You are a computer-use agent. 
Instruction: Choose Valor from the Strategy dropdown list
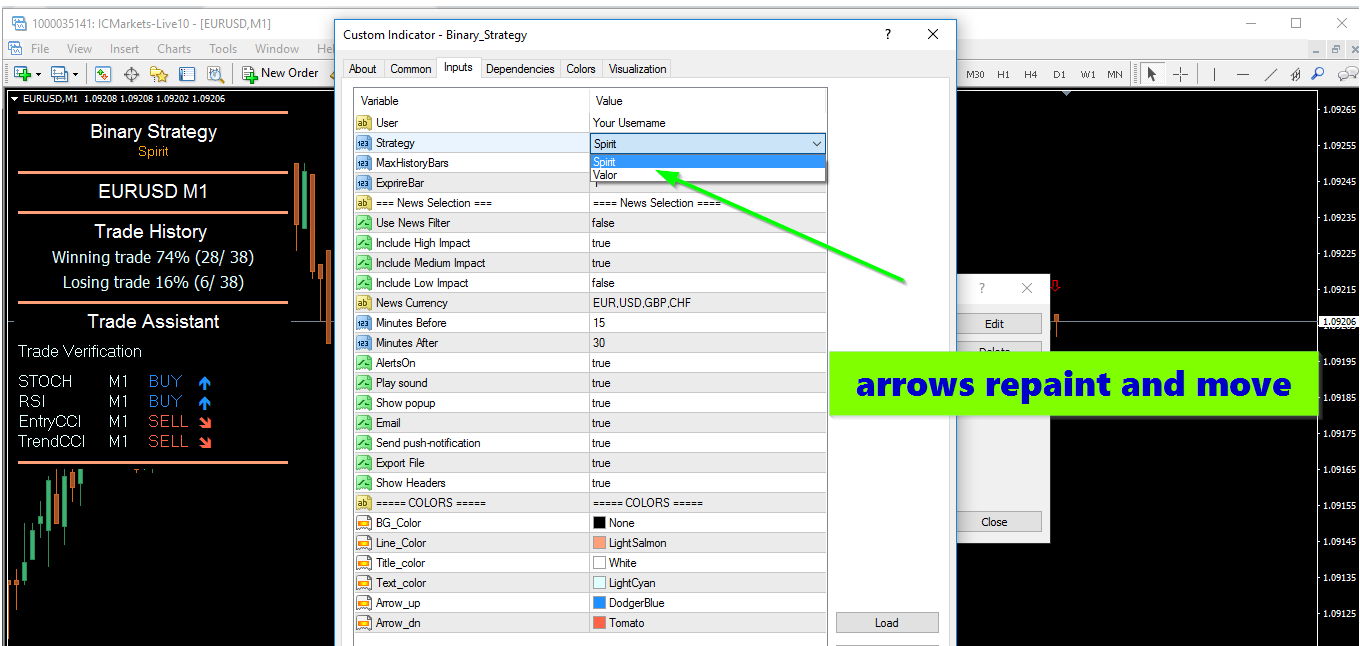pos(606,175)
